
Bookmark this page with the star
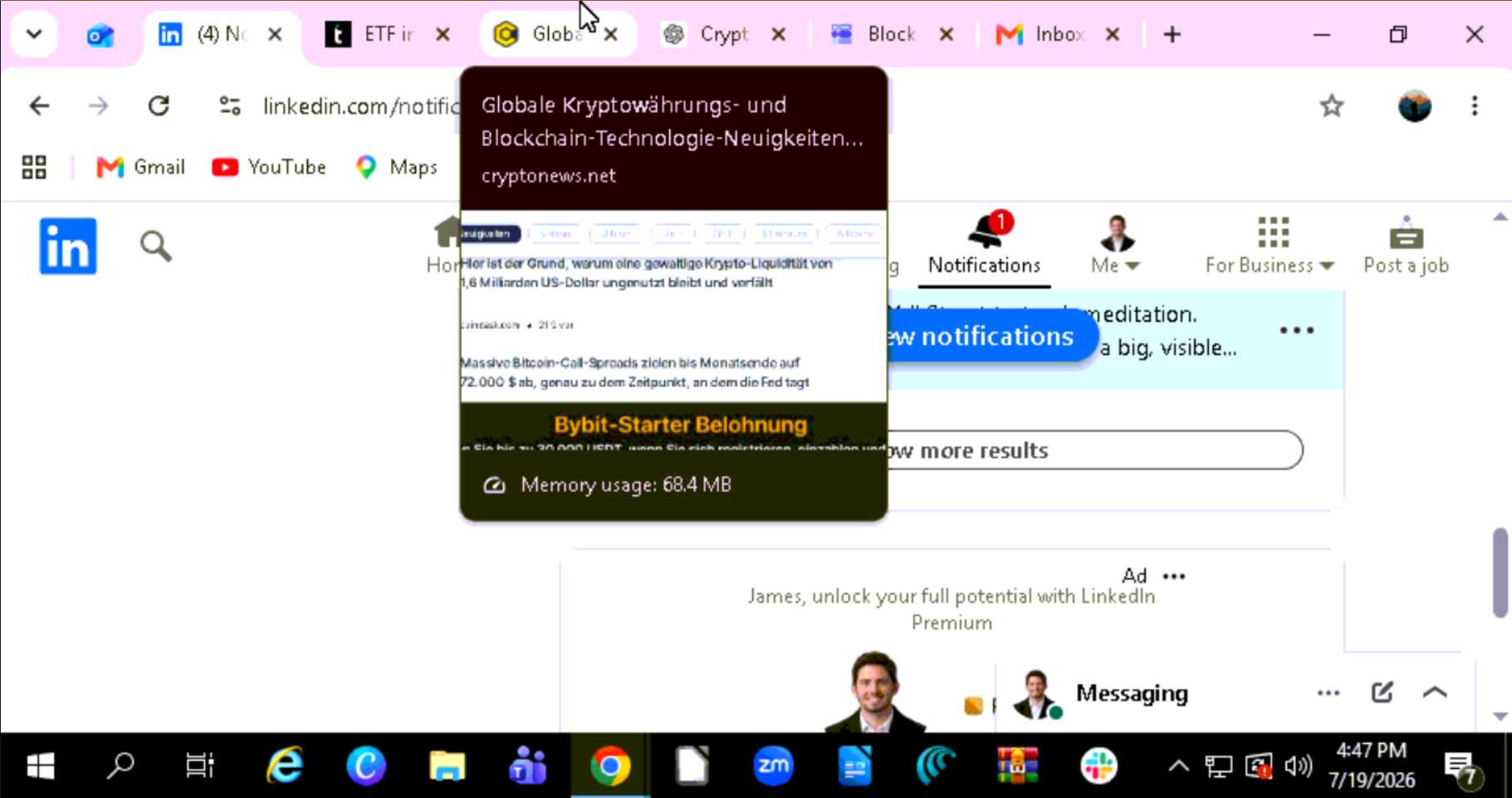(1332, 106)
